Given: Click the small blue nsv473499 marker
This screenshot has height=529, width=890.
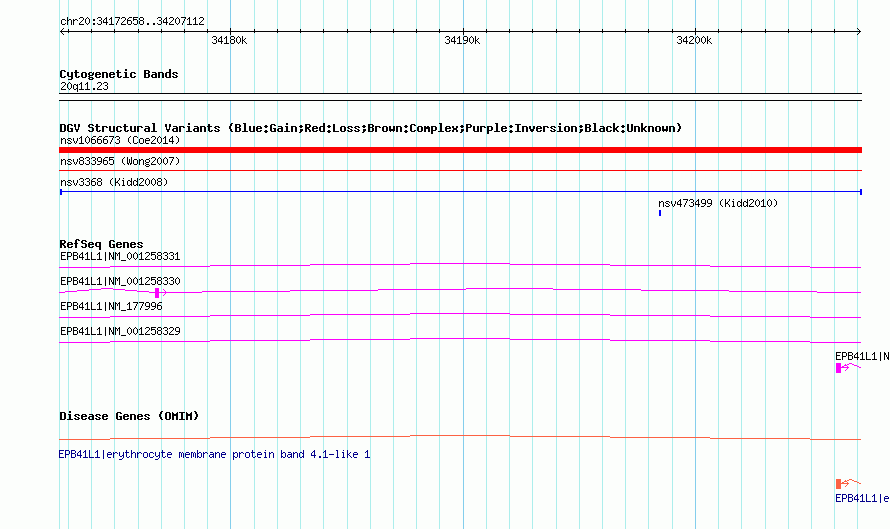Looking at the screenshot, I should [x=660, y=213].
